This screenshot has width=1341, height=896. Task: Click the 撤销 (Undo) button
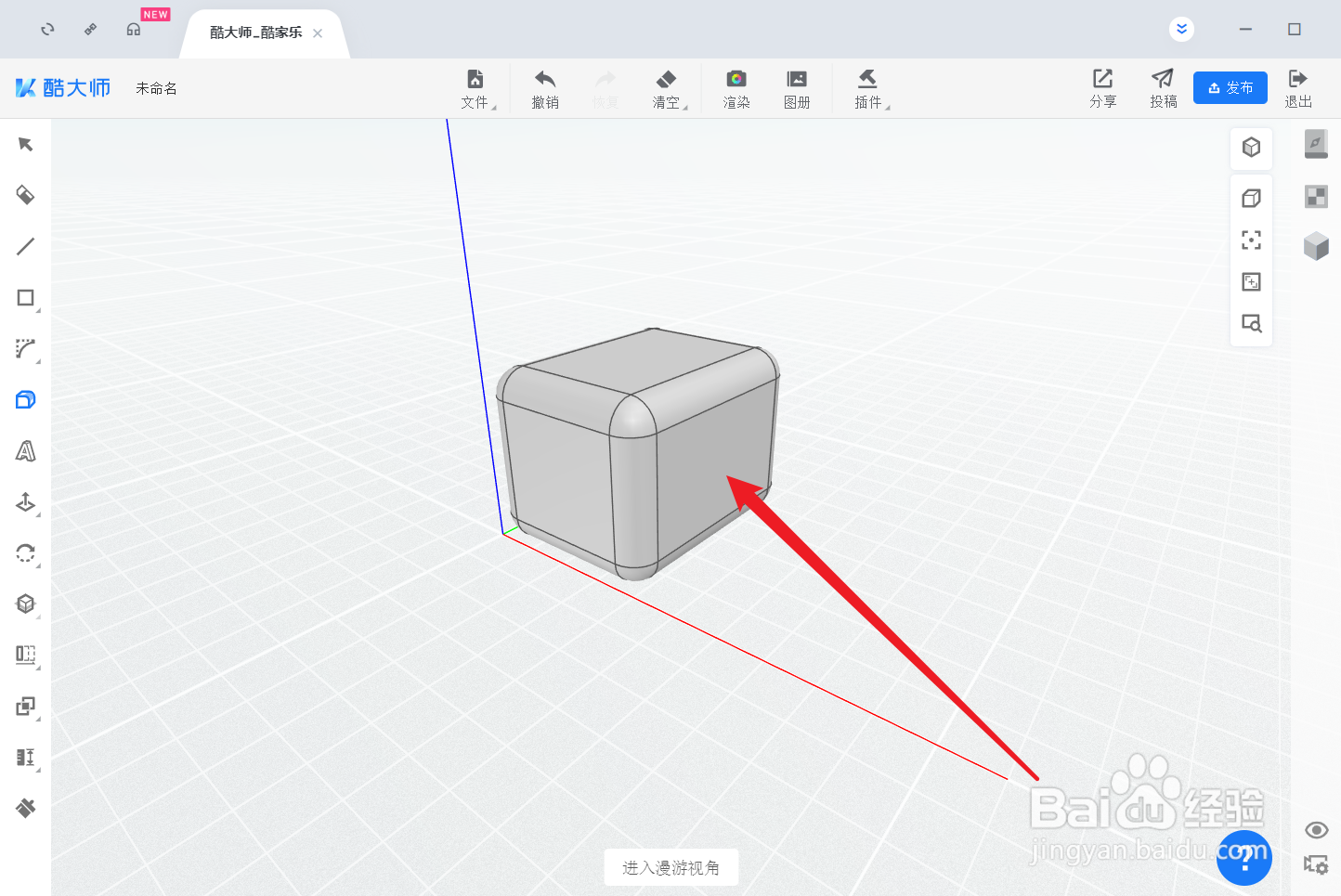545,89
